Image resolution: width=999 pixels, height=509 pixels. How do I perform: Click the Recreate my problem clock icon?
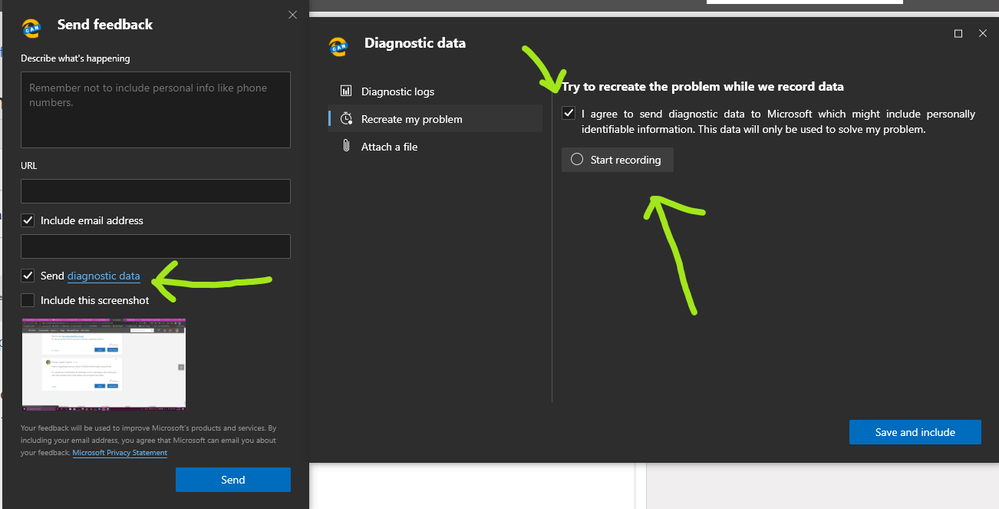click(x=346, y=118)
